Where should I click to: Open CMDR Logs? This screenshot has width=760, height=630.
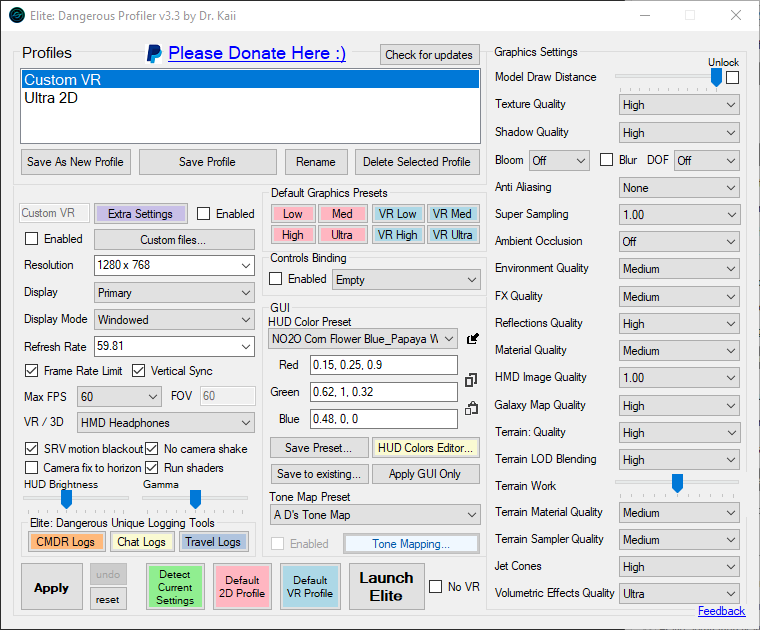(66, 542)
